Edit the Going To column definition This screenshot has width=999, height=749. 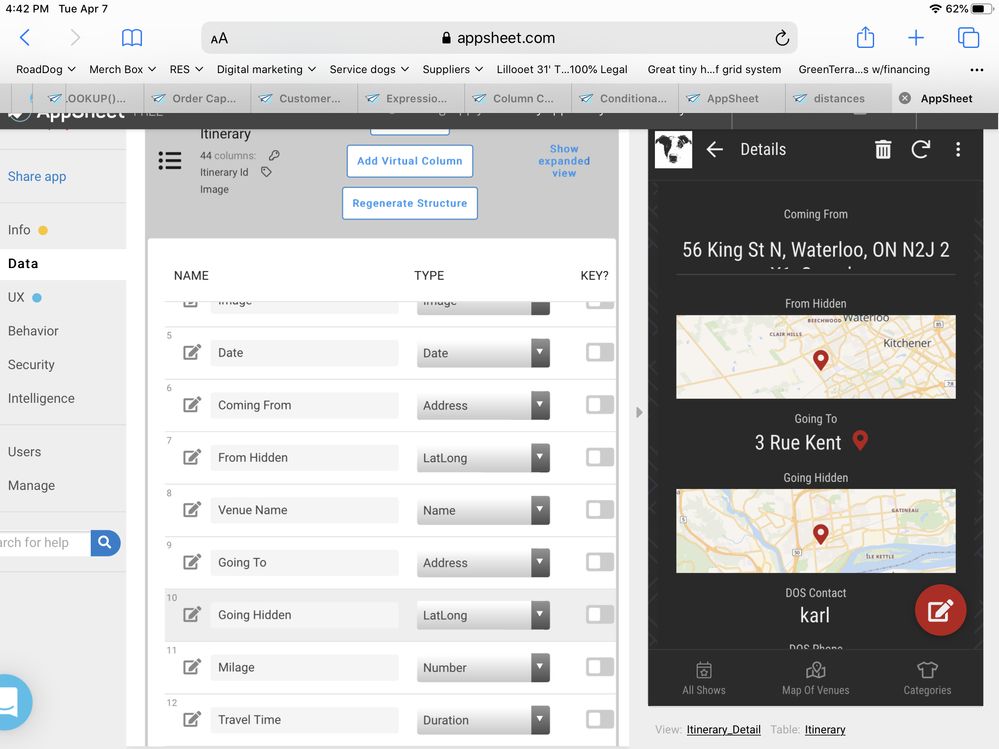pos(192,562)
